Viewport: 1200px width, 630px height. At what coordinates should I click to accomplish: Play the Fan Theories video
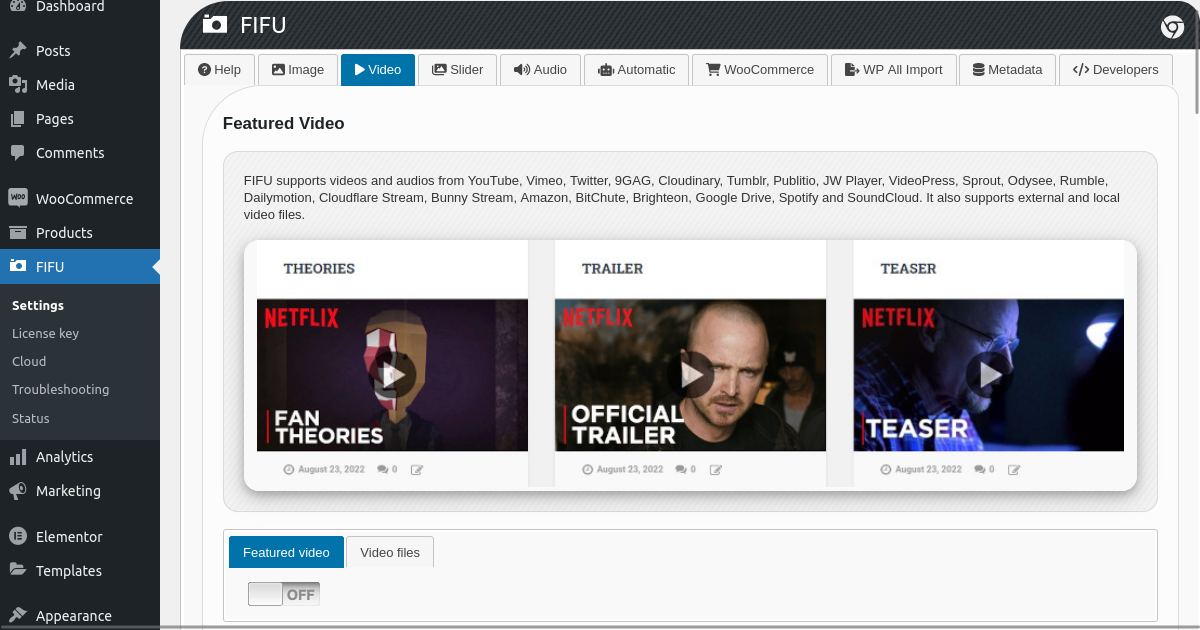(x=392, y=375)
